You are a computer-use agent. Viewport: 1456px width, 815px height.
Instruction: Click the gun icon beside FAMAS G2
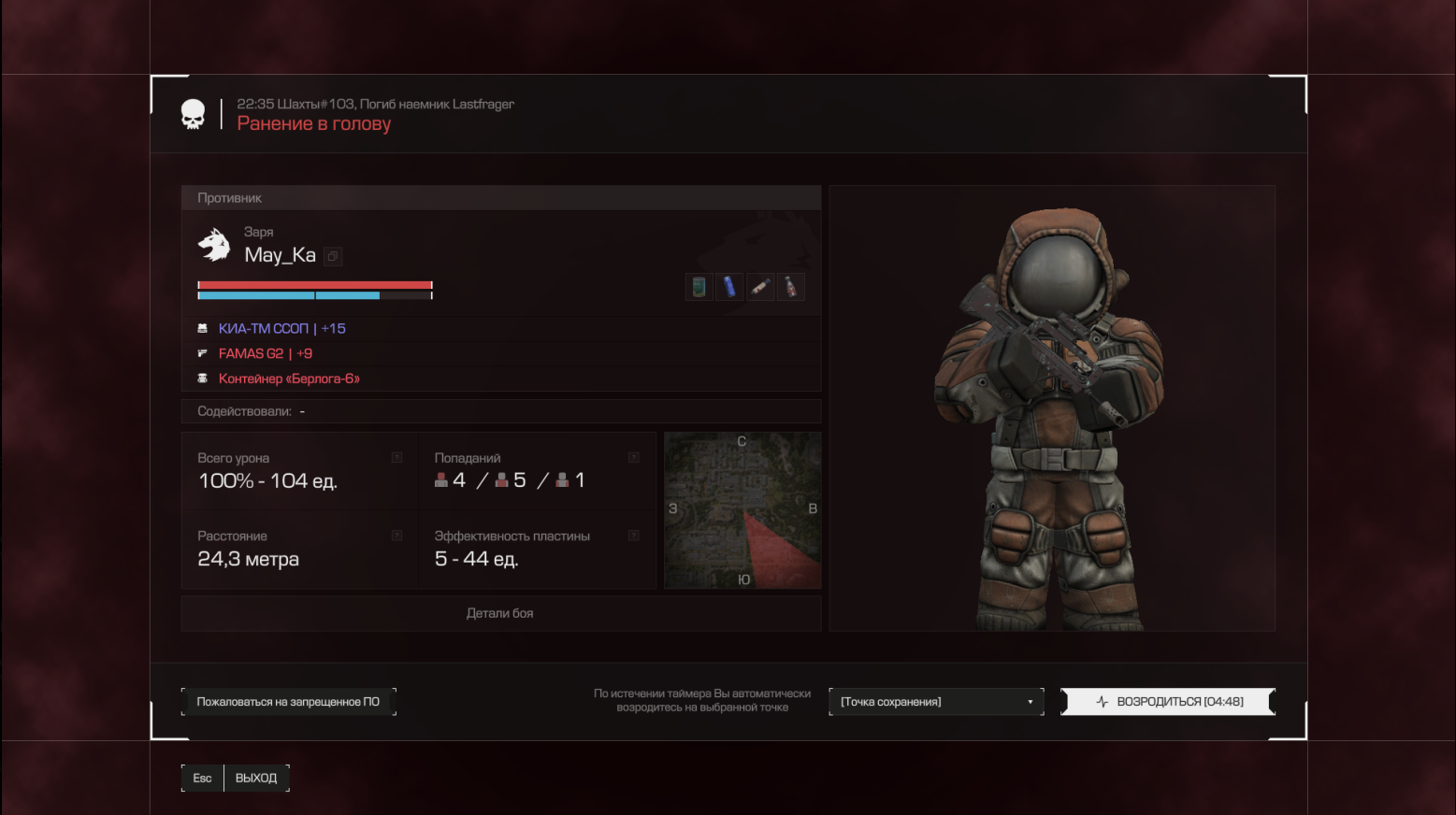pyautogui.click(x=203, y=353)
